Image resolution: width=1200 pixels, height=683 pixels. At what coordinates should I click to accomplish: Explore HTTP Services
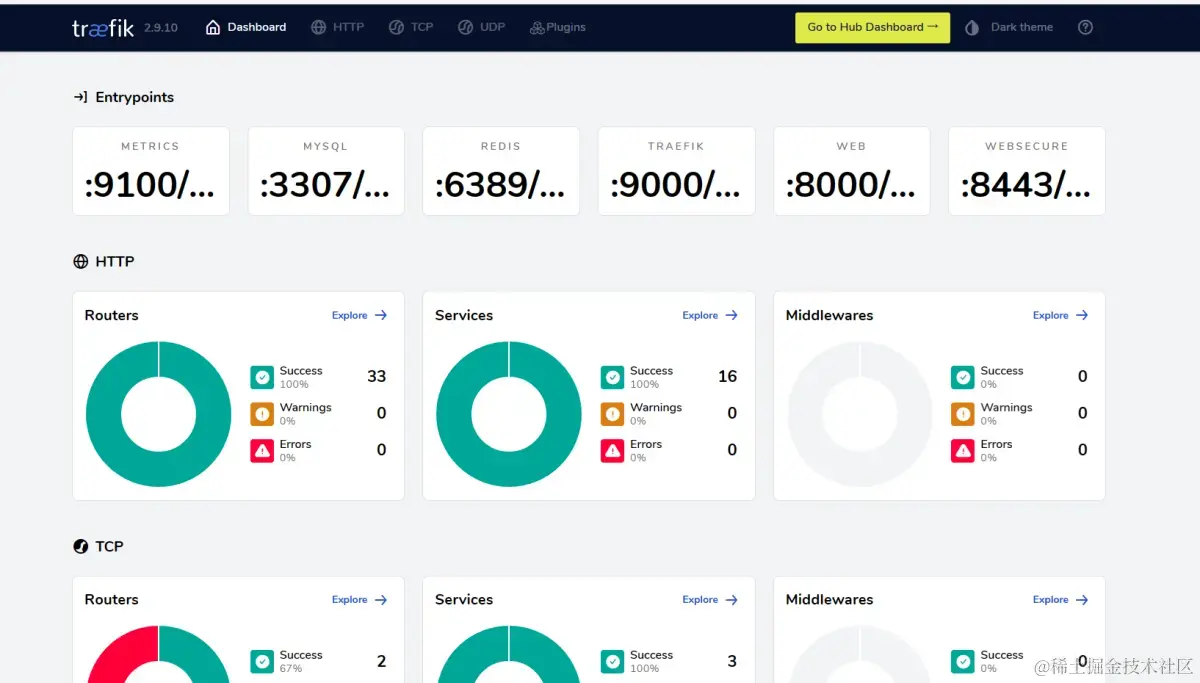[710, 315]
